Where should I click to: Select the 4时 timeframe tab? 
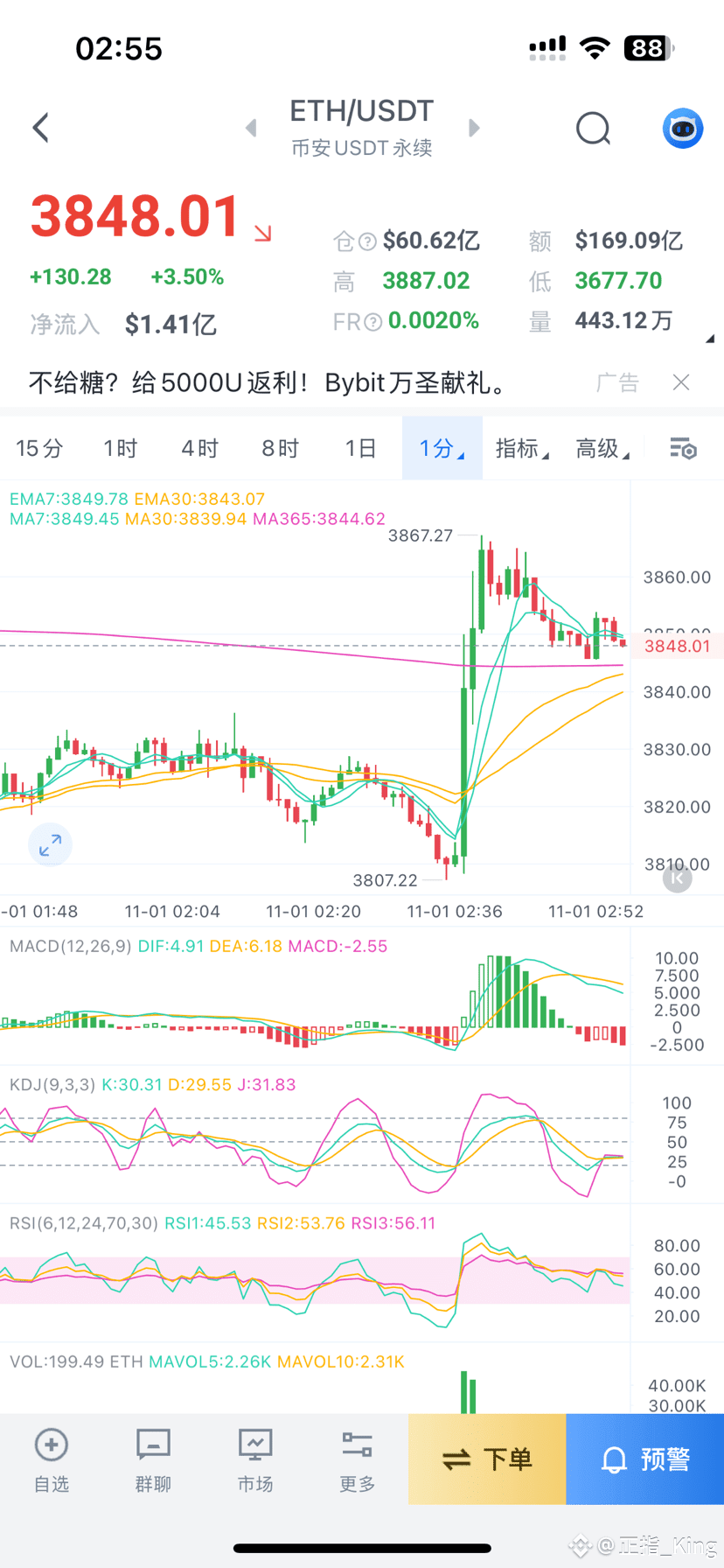(200, 448)
